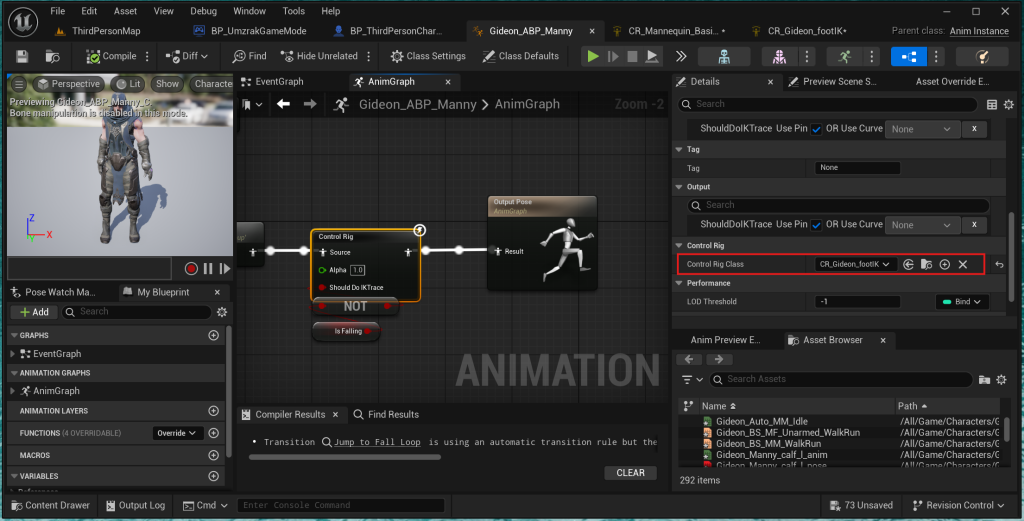Step forward one frame in preview viewport
This screenshot has width=1024, height=521.
tap(225, 268)
